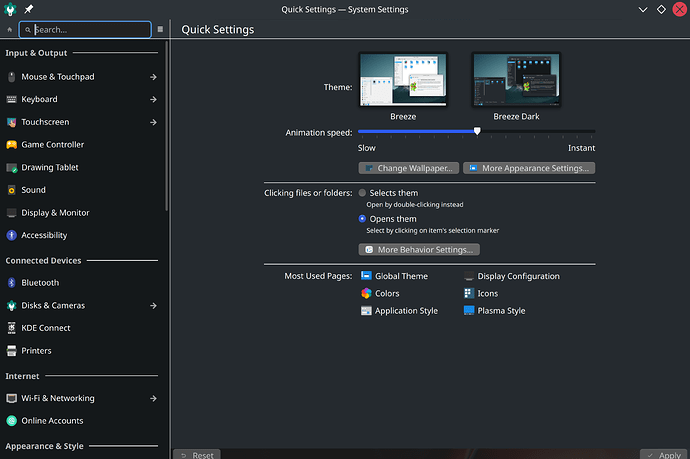Open the Sound settings page
Image resolution: width=690 pixels, height=459 pixels.
click(x=82, y=190)
